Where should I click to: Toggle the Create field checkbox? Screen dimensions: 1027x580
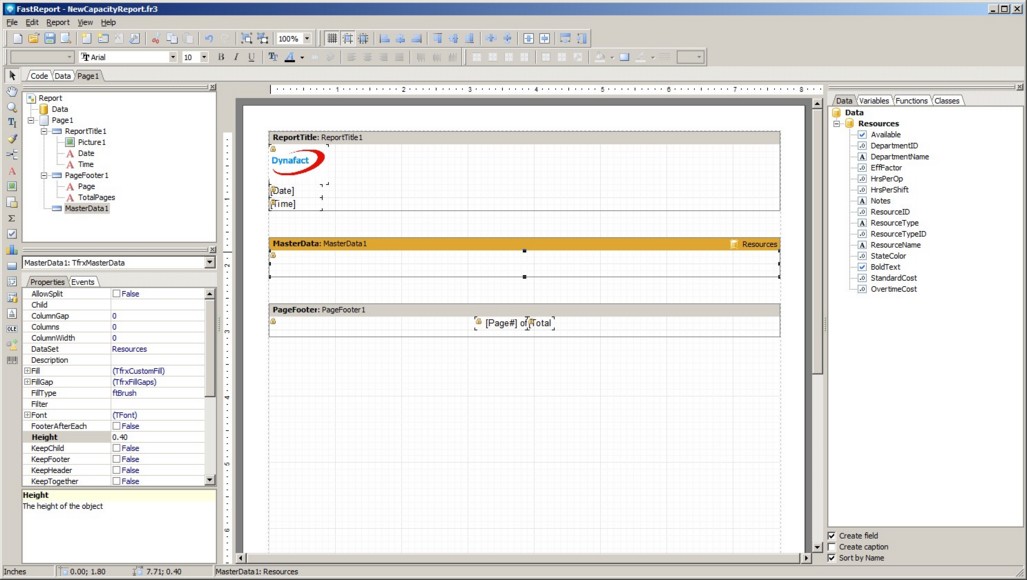tap(832, 536)
